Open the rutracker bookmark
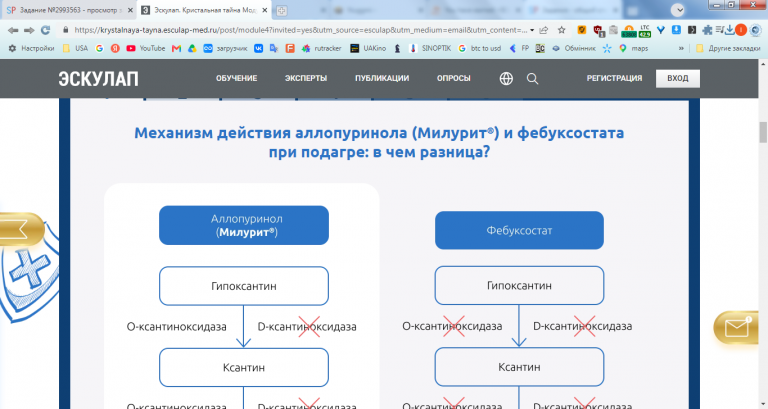This screenshot has width=768, height=409. point(321,48)
